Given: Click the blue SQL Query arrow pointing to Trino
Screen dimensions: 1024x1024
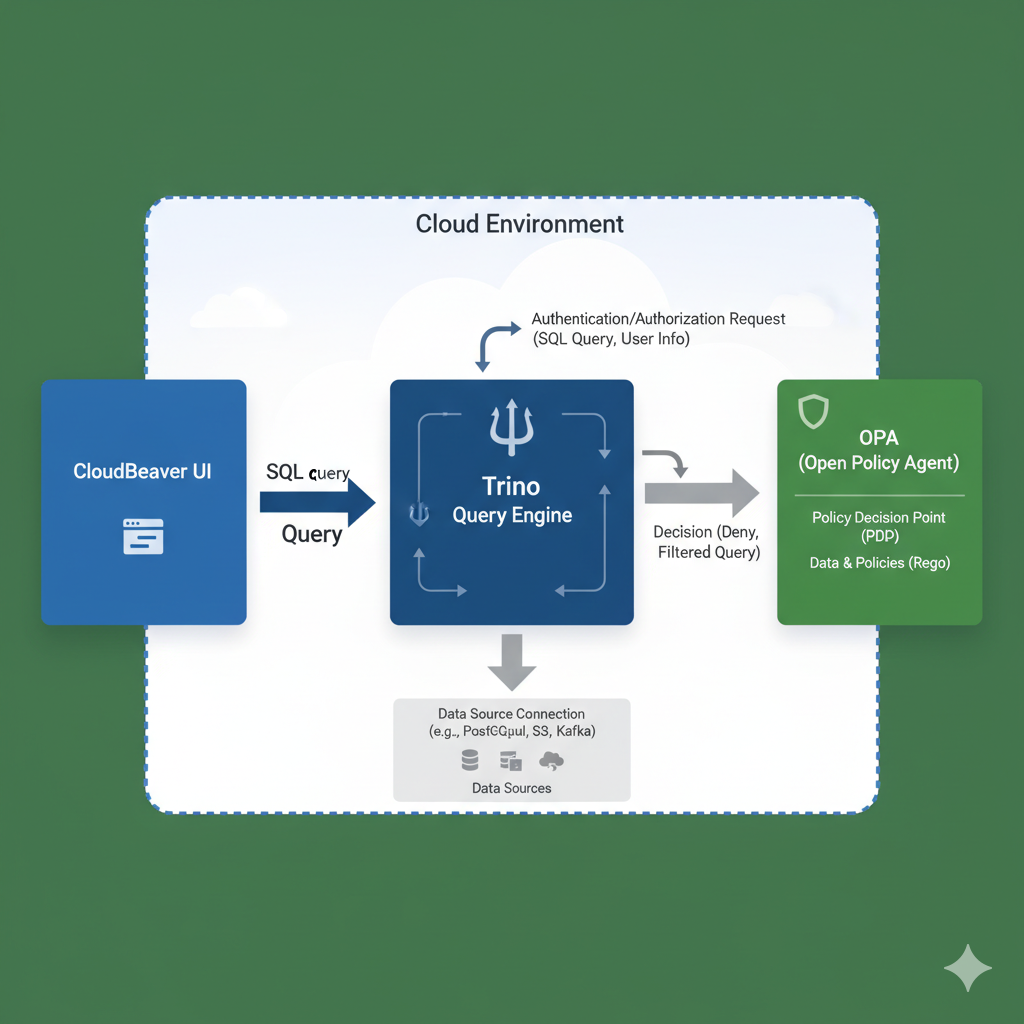Looking at the screenshot, I should point(316,502).
